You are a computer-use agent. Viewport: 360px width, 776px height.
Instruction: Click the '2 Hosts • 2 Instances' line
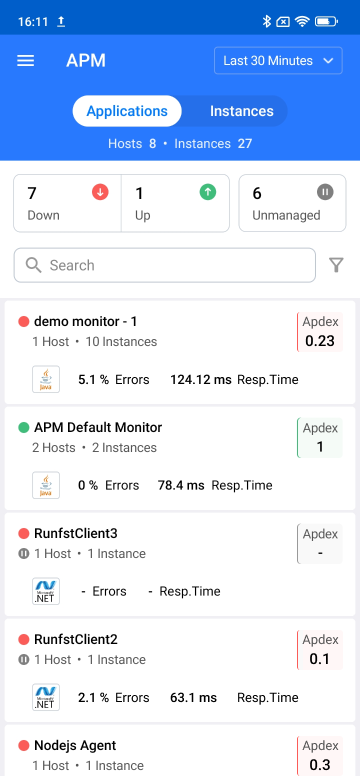click(x=95, y=447)
